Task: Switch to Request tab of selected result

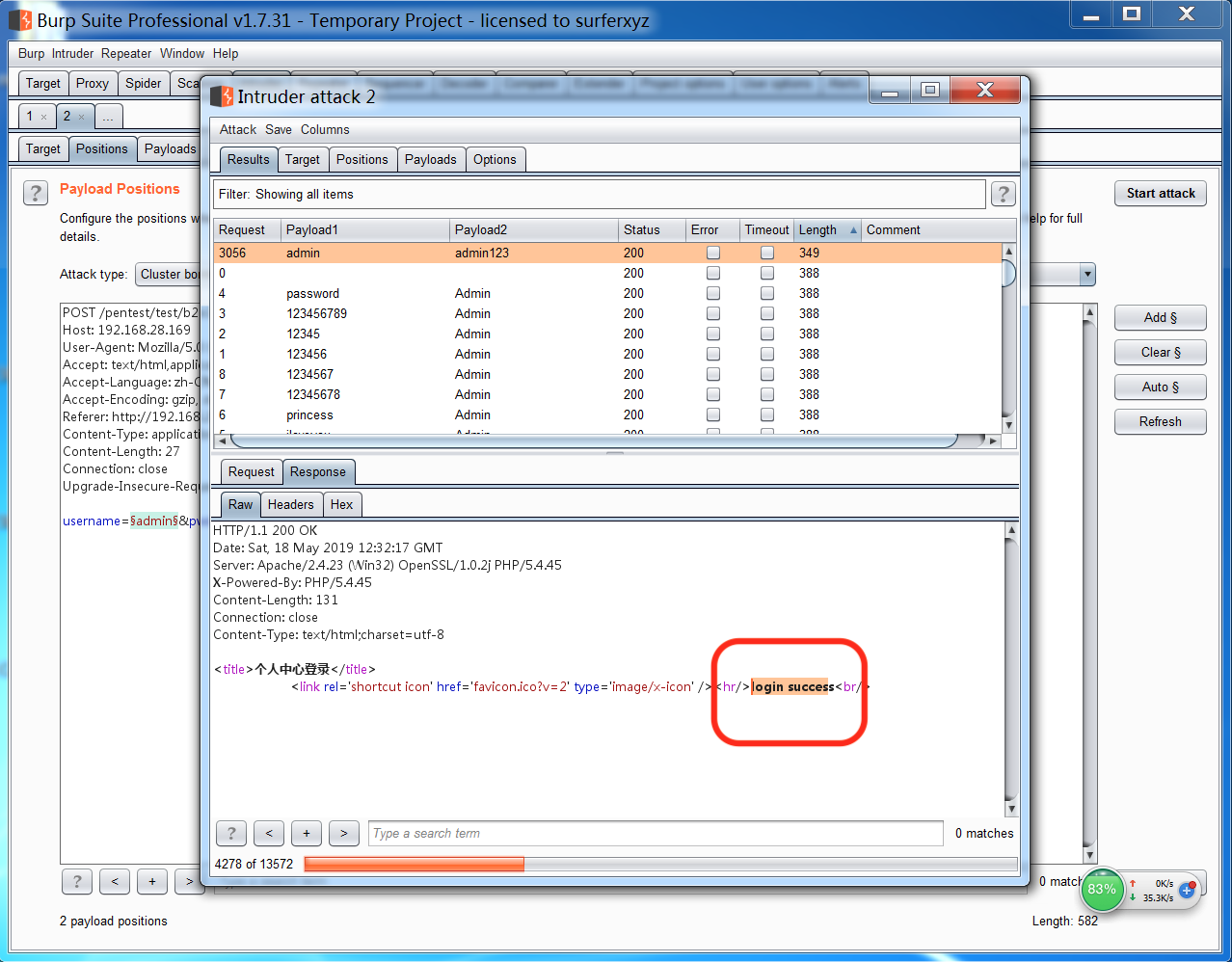Action: click(252, 471)
